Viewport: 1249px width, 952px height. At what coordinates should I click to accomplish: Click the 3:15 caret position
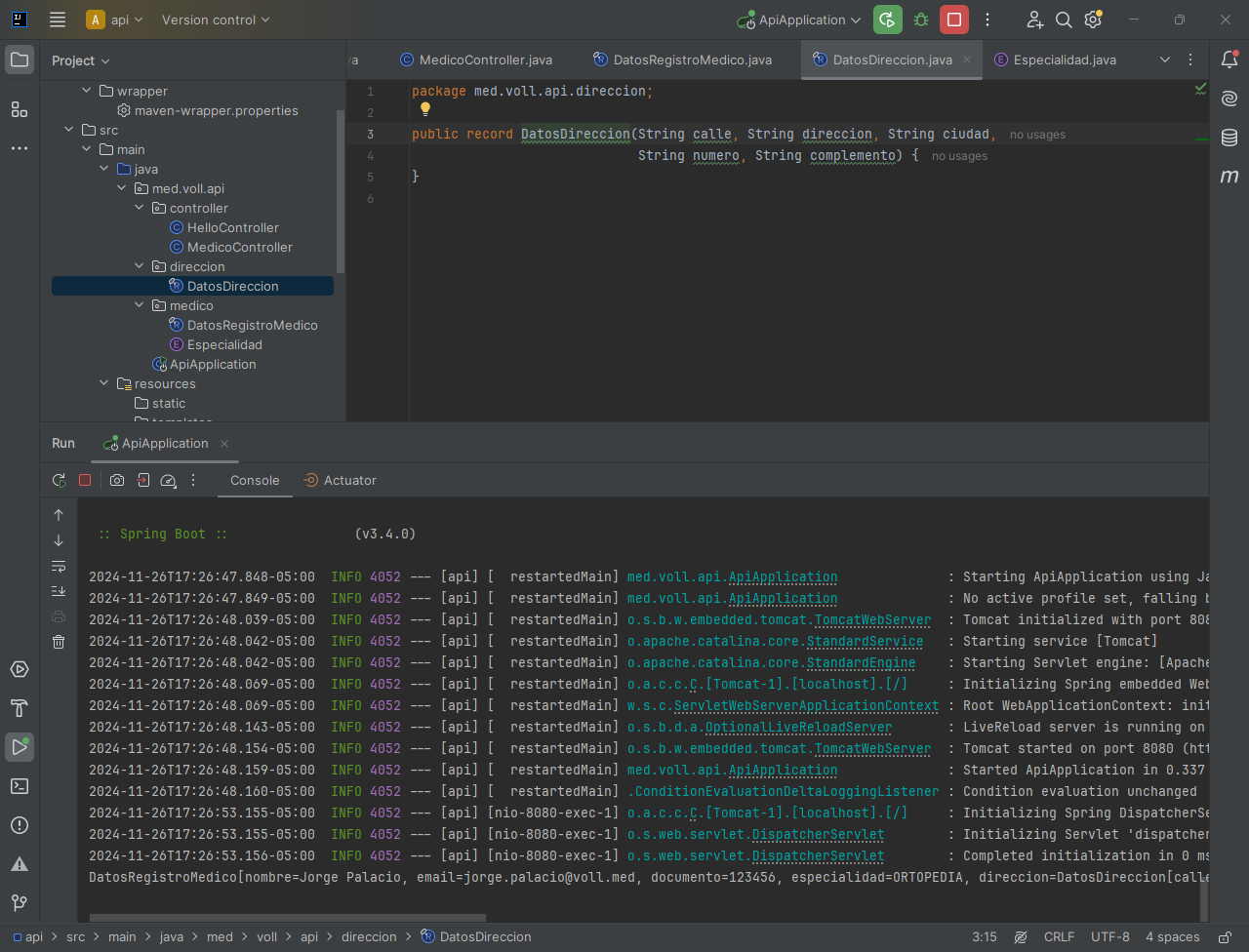[985, 937]
